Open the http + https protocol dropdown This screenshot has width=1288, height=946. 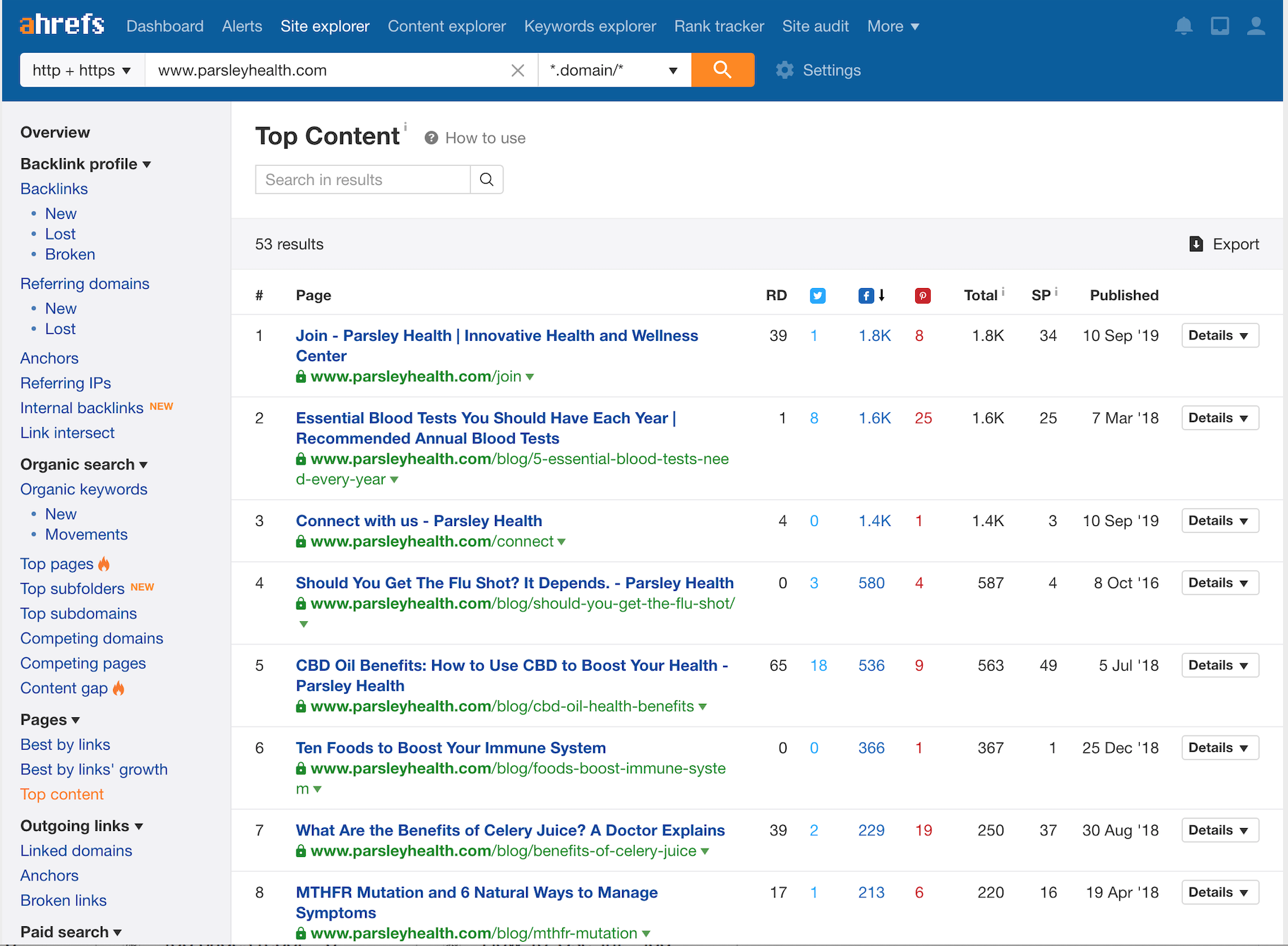[82, 70]
